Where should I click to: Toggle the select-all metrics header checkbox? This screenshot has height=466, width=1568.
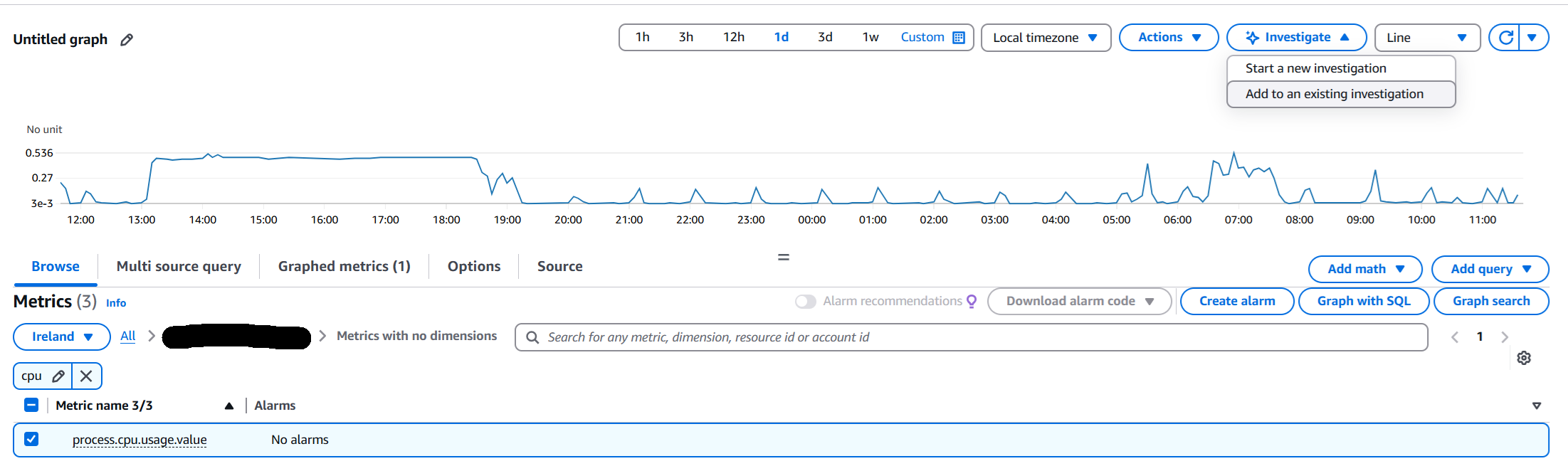[31, 405]
